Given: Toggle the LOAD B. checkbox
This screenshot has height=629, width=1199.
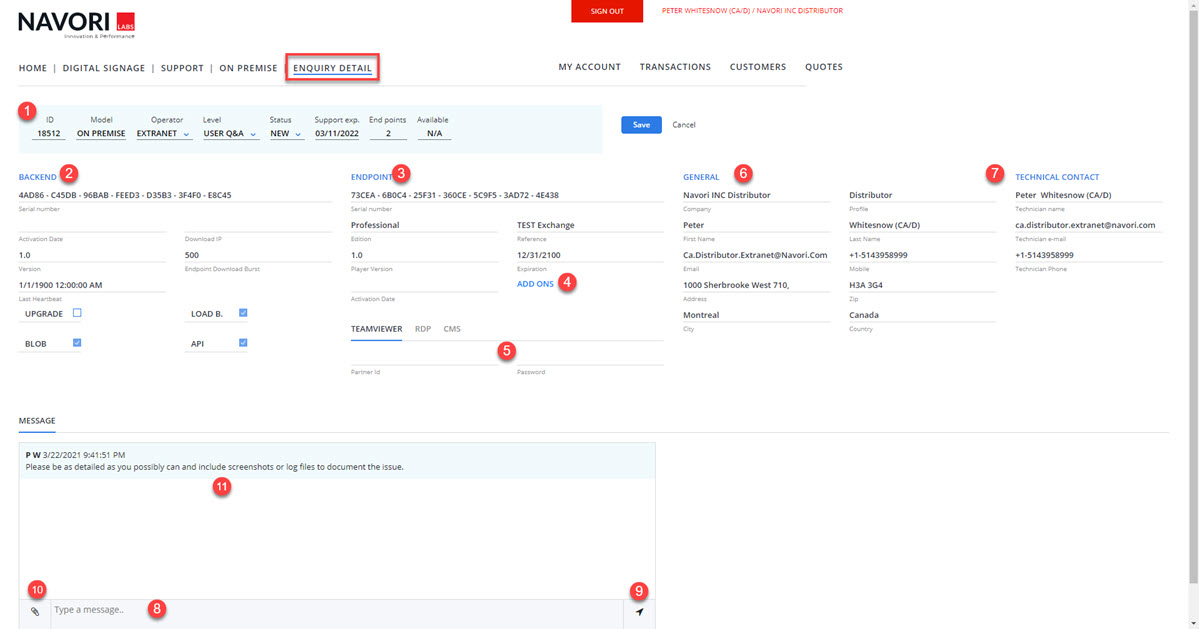Looking at the screenshot, I should tap(243, 313).
